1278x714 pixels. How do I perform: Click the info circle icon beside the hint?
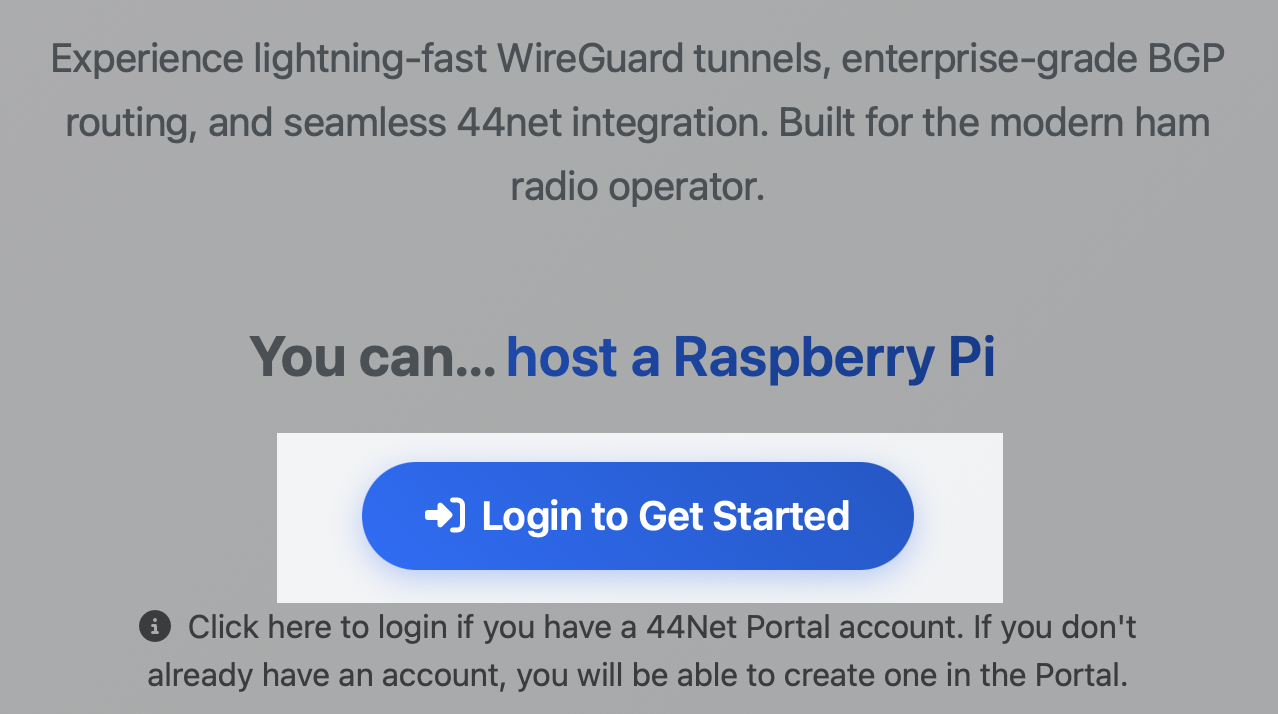(x=154, y=627)
